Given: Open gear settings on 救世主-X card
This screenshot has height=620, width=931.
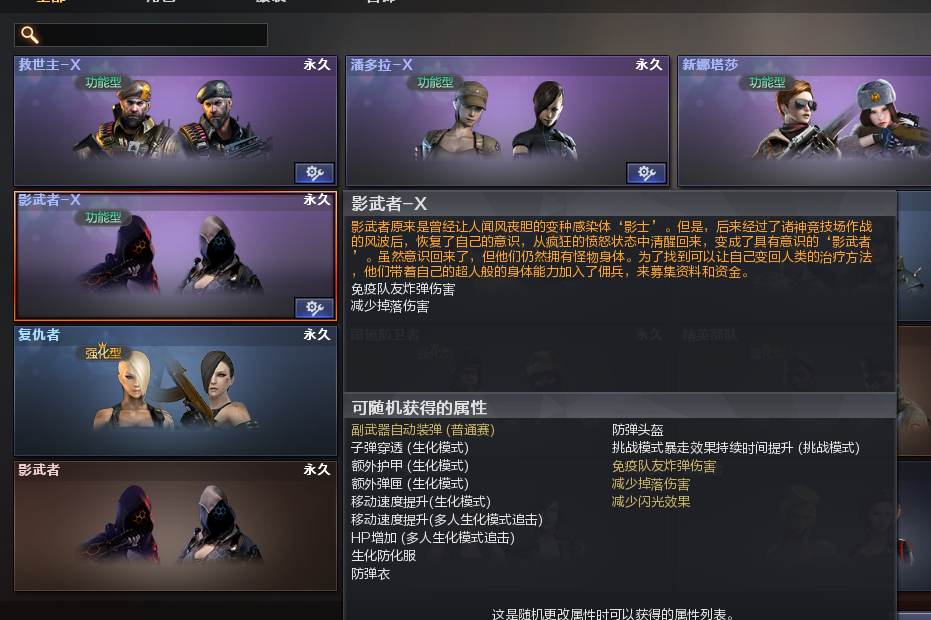Looking at the screenshot, I should pyautogui.click(x=315, y=173).
